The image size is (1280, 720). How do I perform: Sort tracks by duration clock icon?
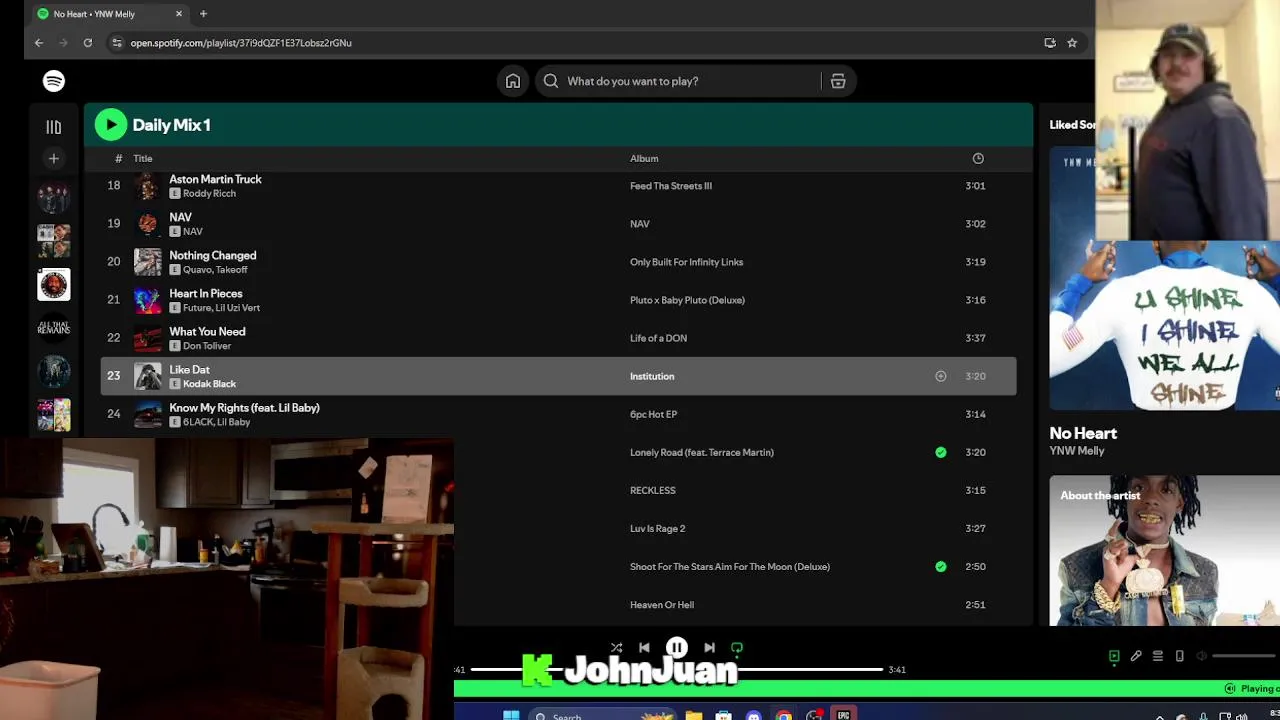point(978,158)
